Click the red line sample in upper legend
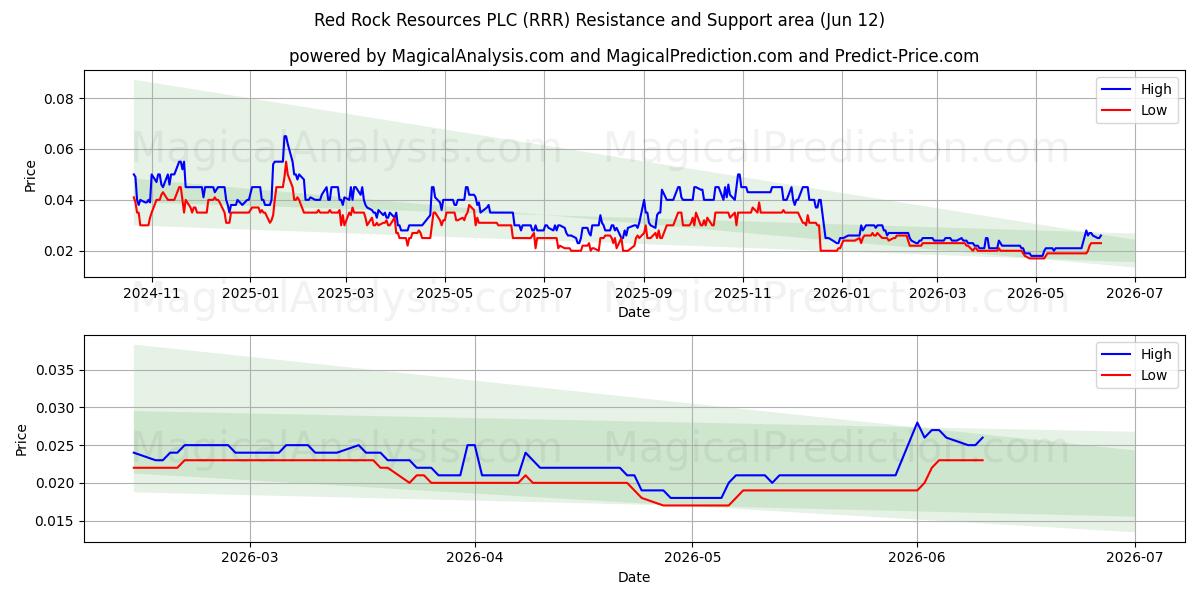This screenshot has height=600, width=1200. point(1117,111)
